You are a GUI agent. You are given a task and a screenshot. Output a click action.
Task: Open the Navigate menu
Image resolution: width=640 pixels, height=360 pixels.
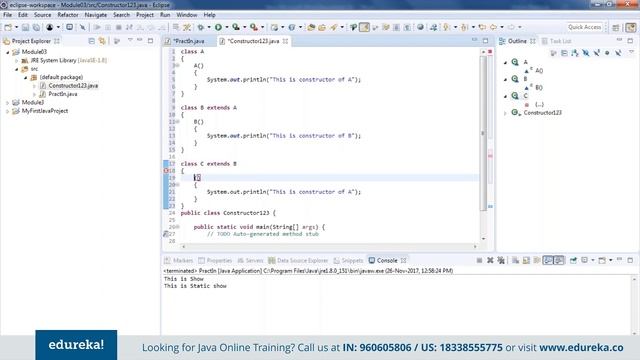pos(96,15)
